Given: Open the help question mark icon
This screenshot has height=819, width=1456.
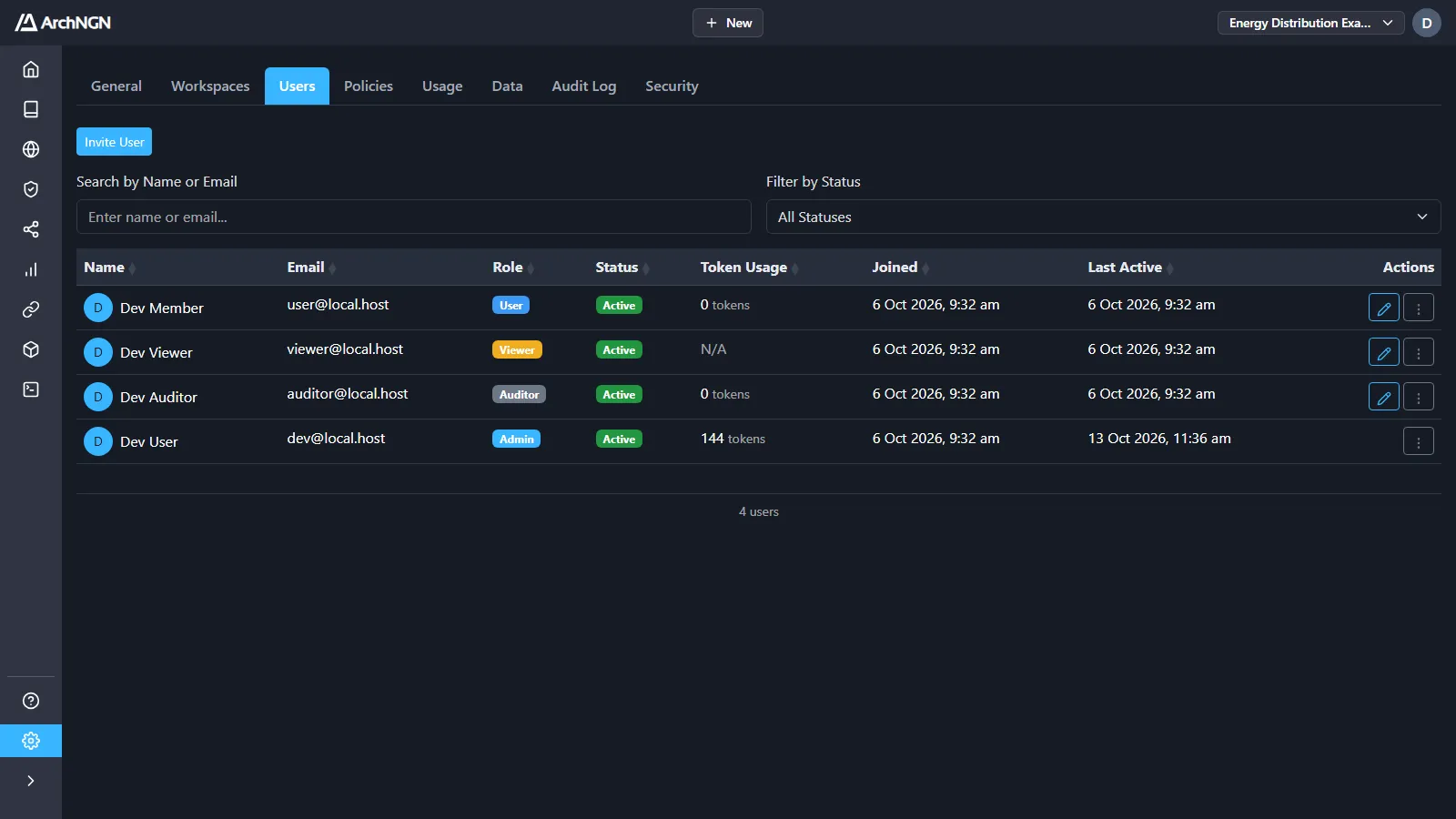Looking at the screenshot, I should [x=31, y=701].
